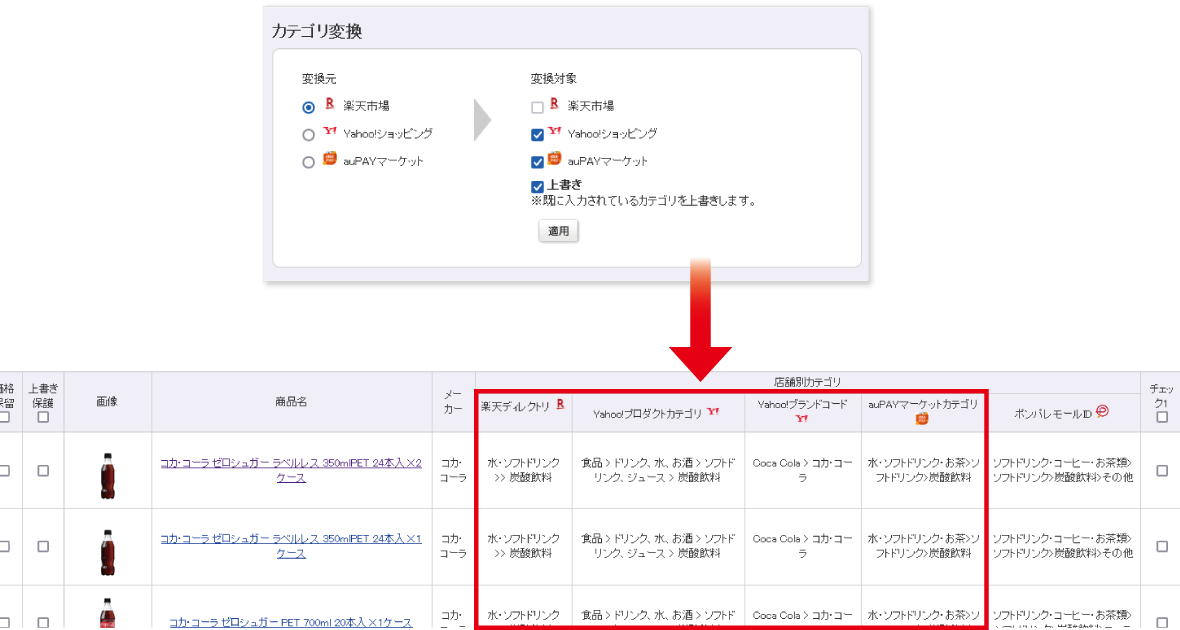Open the PET 700ml 20本入×1ケース product link
This screenshot has width=1180, height=630.
tap(290, 622)
